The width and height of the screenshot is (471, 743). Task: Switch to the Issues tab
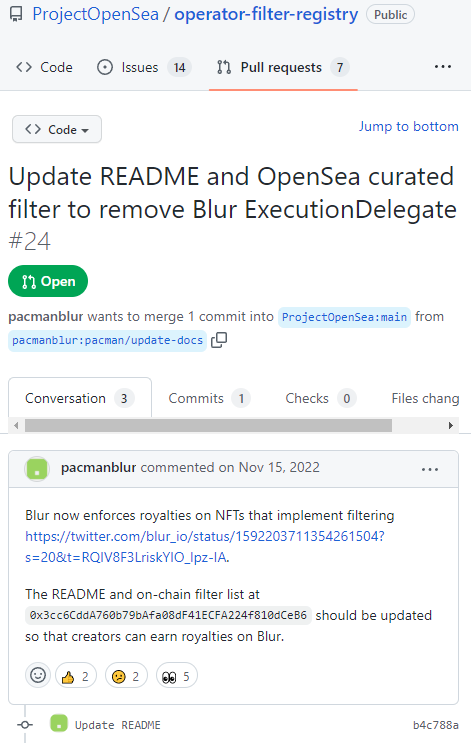(144, 67)
